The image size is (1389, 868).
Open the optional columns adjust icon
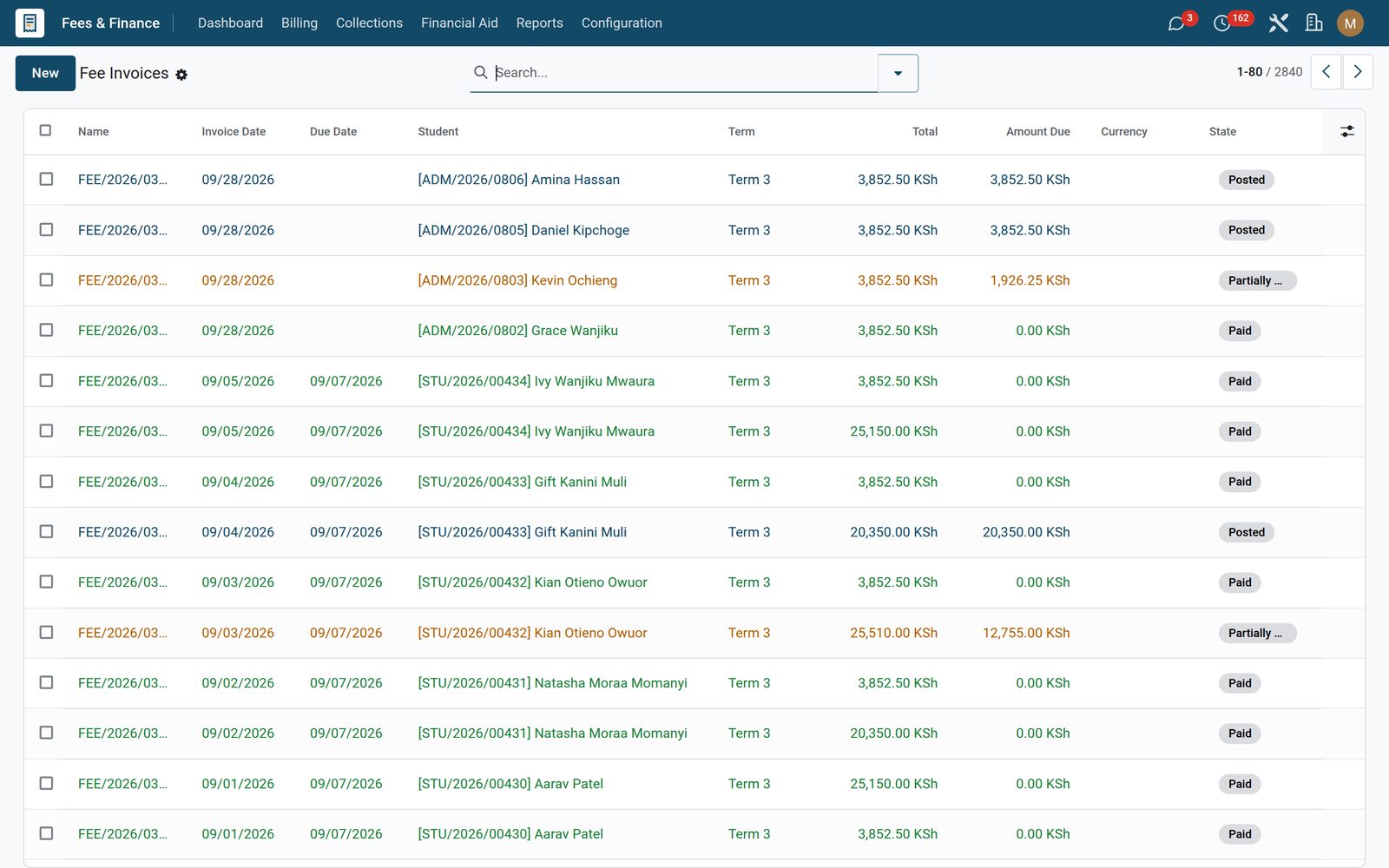pyautogui.click(x=1346, y=131)
